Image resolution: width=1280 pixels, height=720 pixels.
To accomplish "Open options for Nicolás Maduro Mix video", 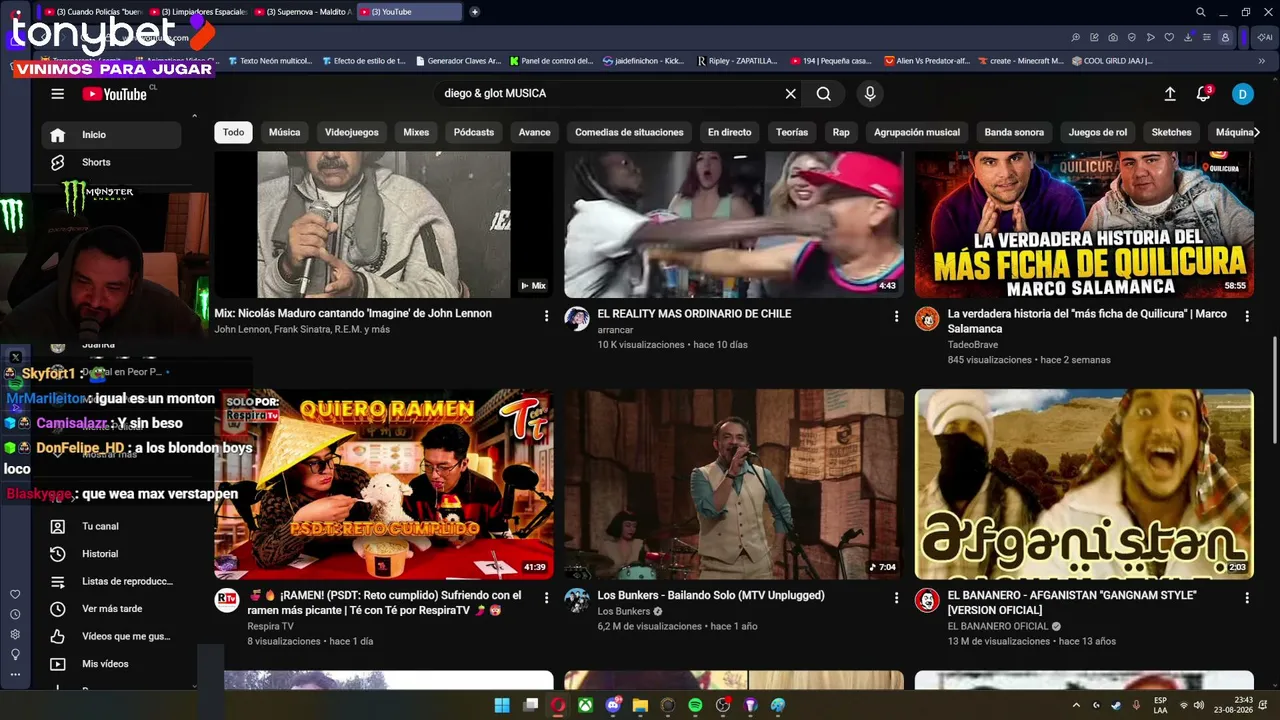I will pos(546,316).
